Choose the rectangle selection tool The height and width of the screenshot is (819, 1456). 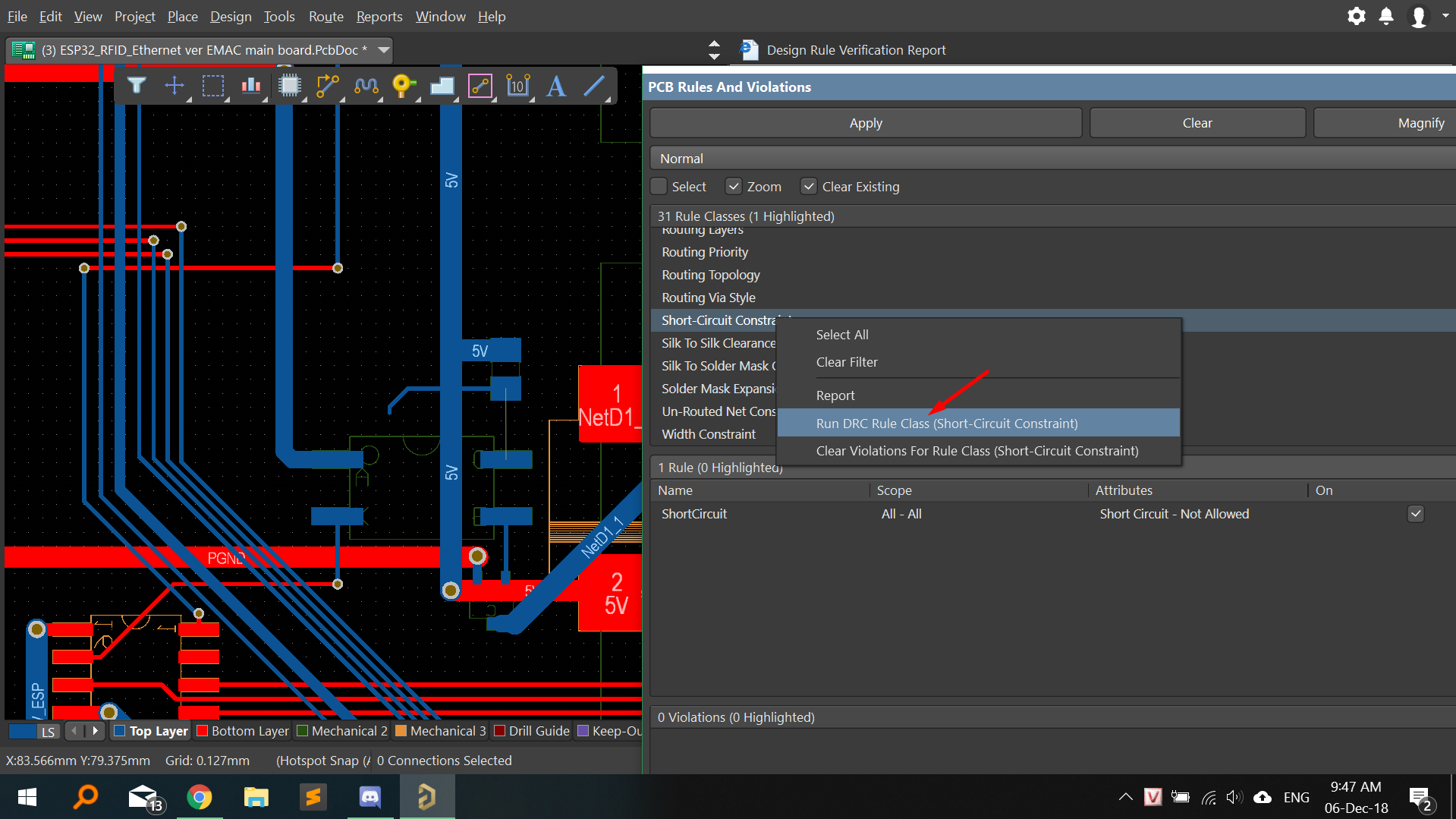pyautogui.click(x=213, y=86)
